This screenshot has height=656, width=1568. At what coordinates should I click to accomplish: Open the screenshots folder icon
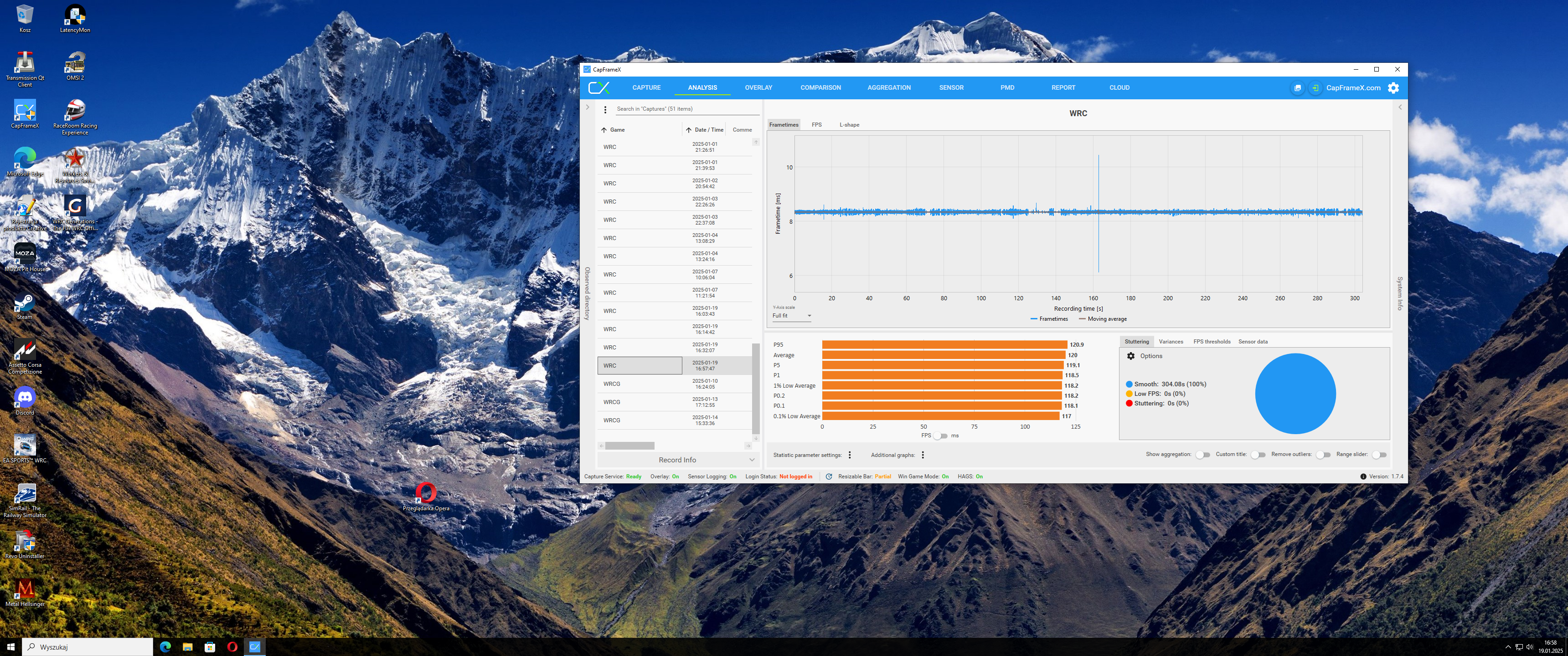(1297, 87)
